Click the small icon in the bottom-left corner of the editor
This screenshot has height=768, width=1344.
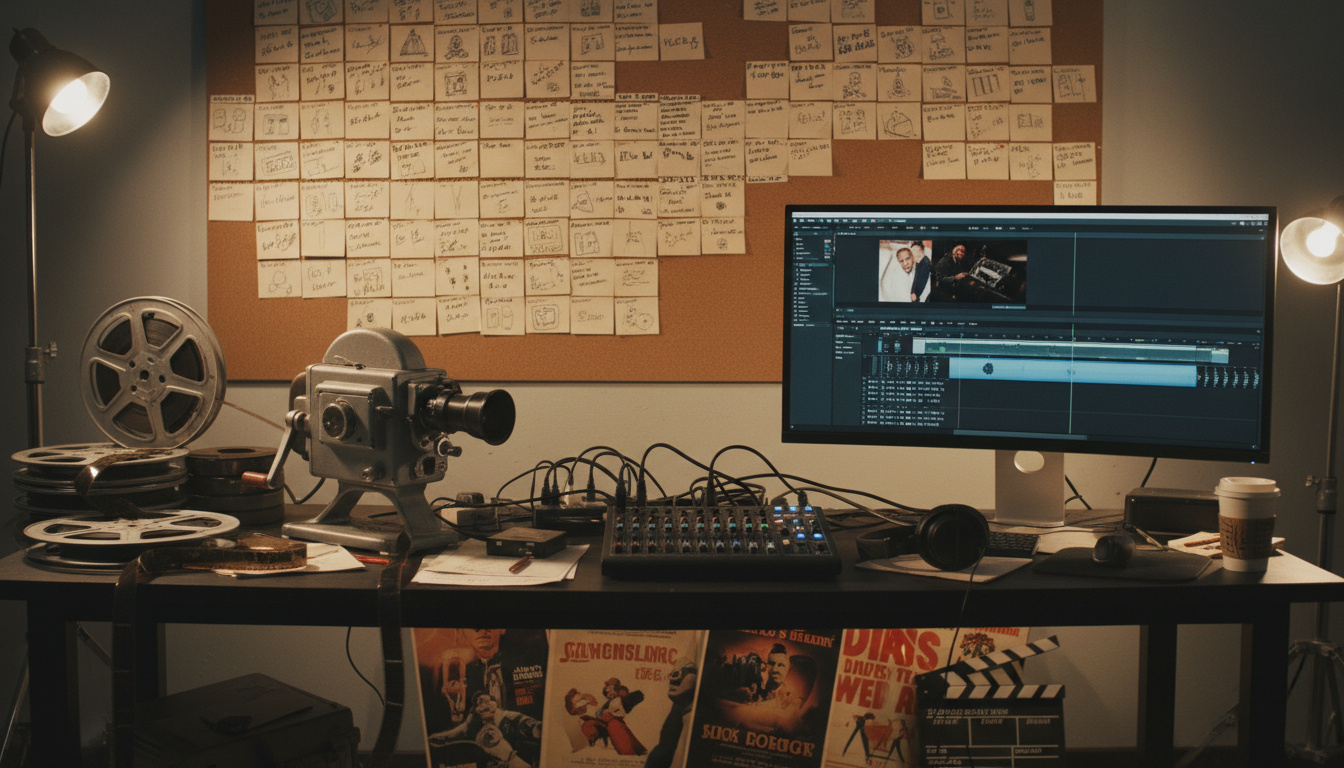coord(792,426)
